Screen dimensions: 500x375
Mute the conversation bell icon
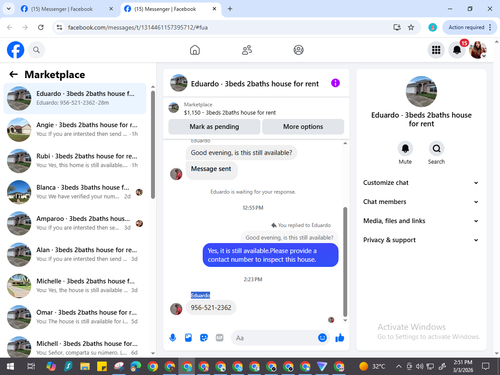coord(405,148)
